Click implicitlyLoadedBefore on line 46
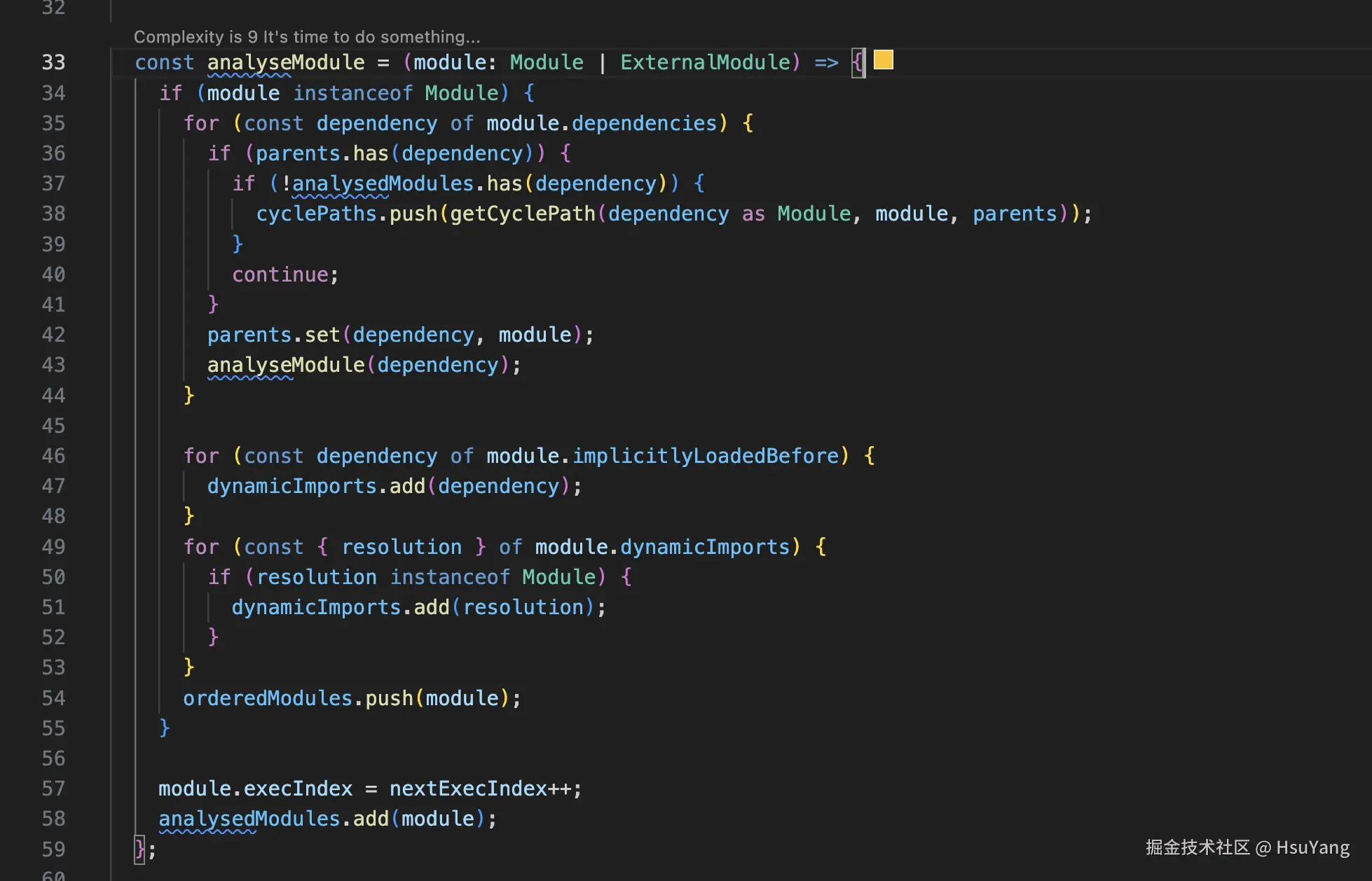 click(705, 456)
